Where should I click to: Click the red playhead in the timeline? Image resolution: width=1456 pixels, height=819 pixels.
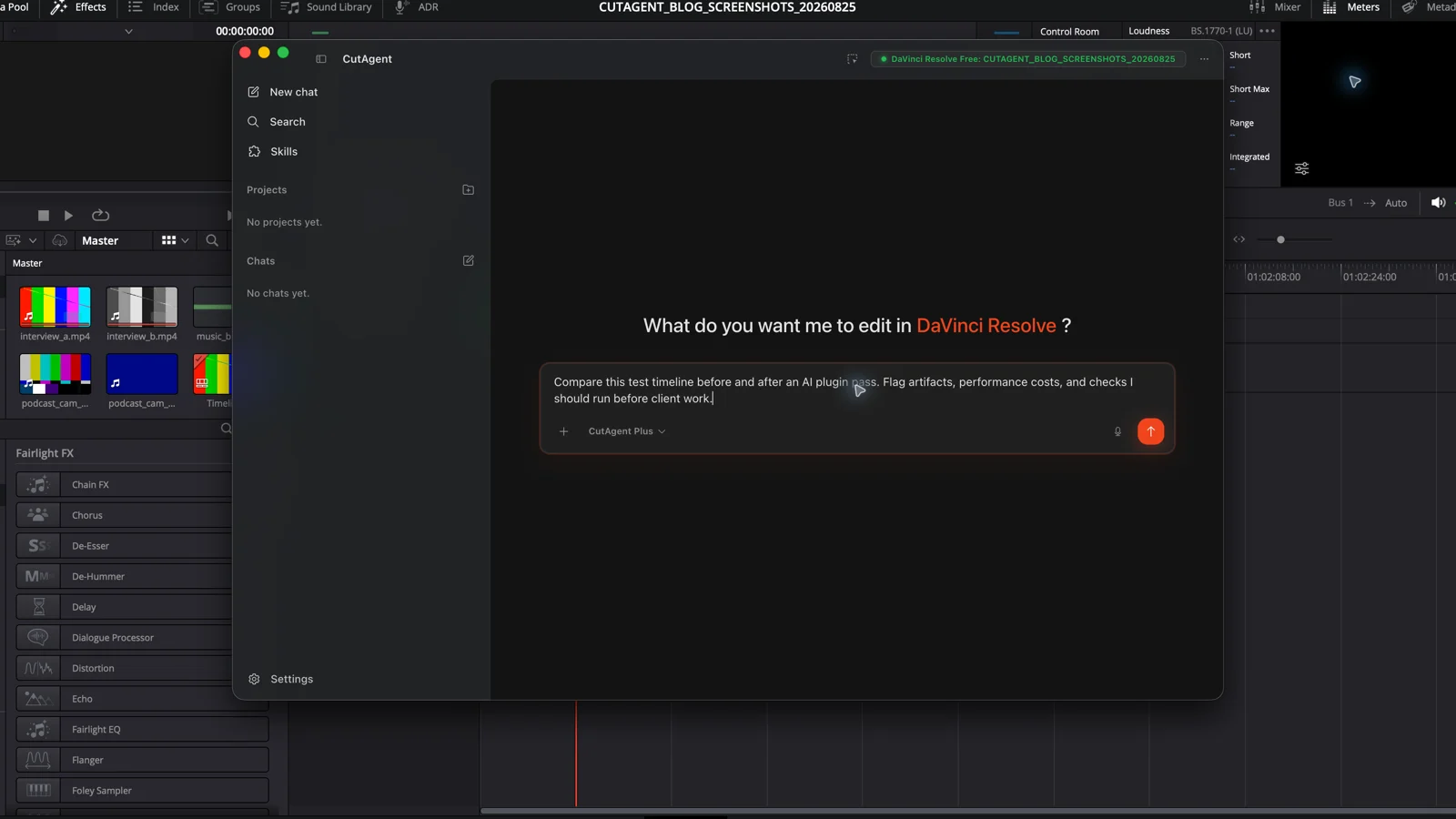(x=576, y=753)
